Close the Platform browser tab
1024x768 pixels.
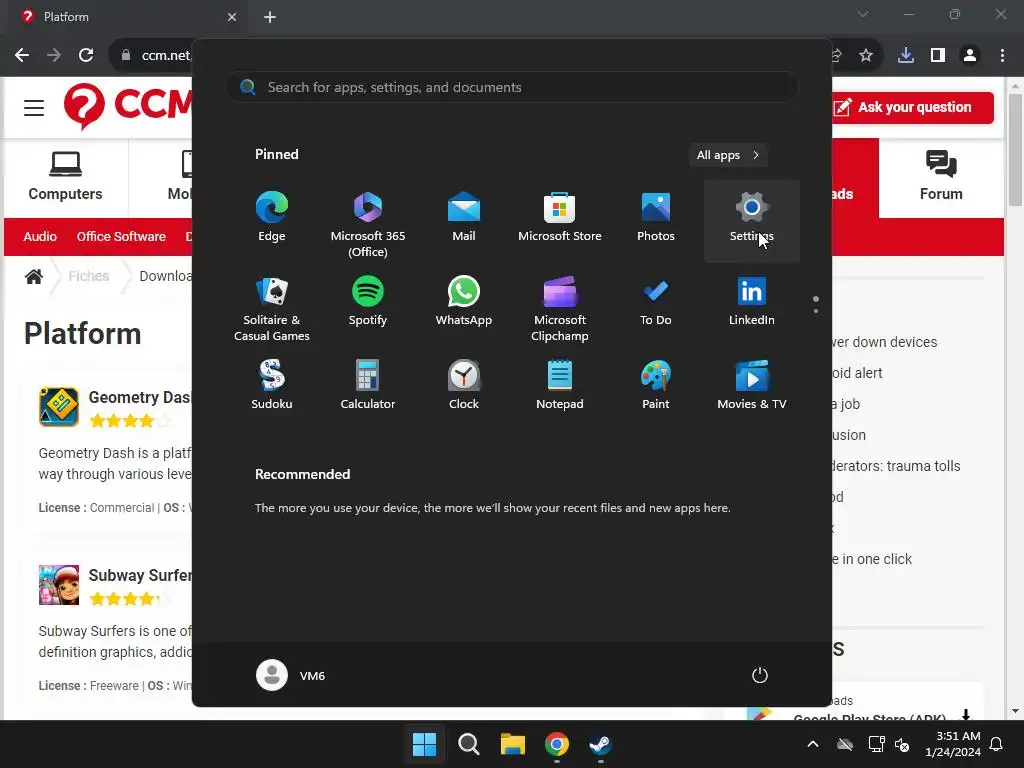232,17
